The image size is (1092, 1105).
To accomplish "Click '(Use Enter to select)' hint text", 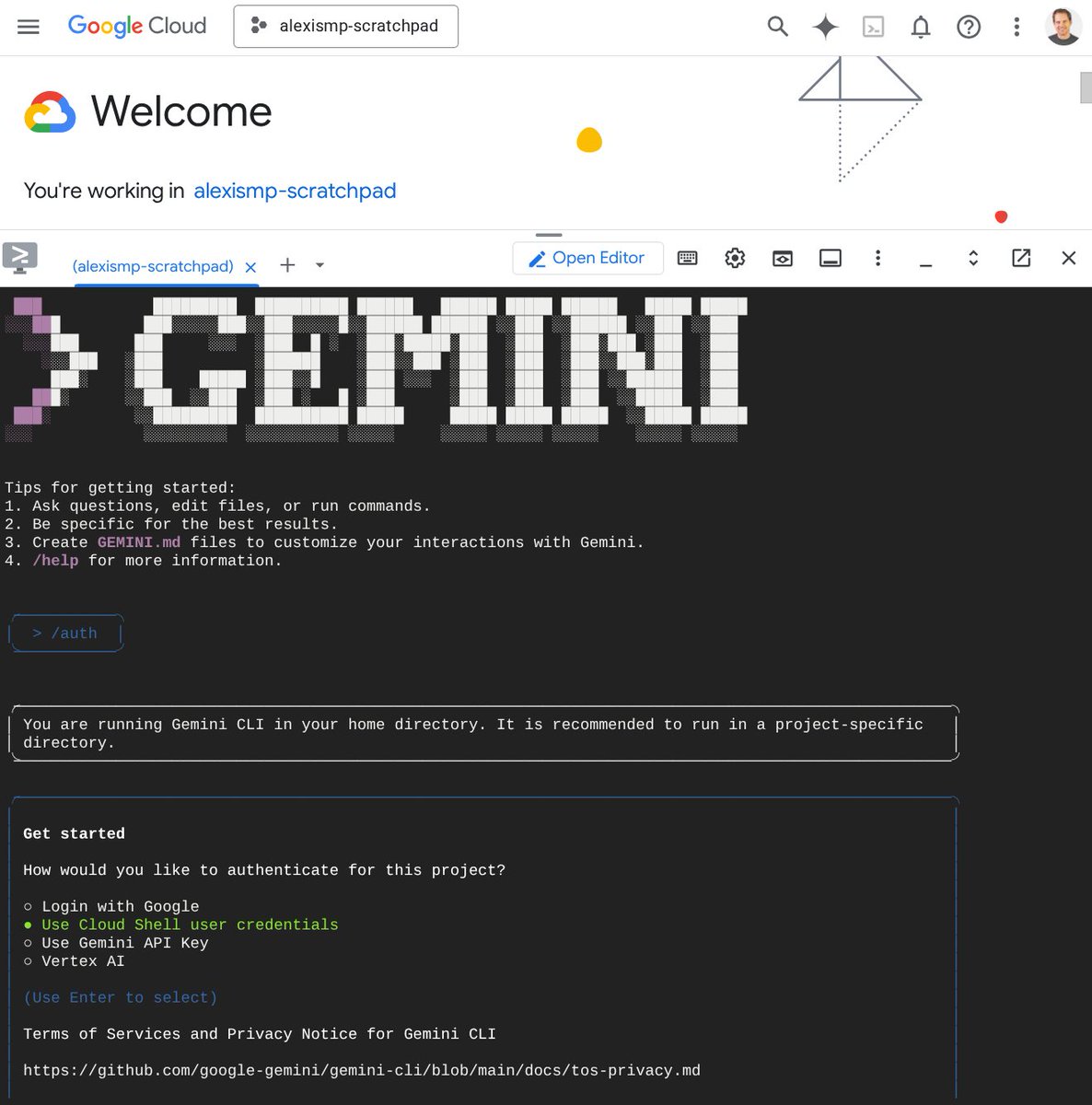I will tap(121, 997).
